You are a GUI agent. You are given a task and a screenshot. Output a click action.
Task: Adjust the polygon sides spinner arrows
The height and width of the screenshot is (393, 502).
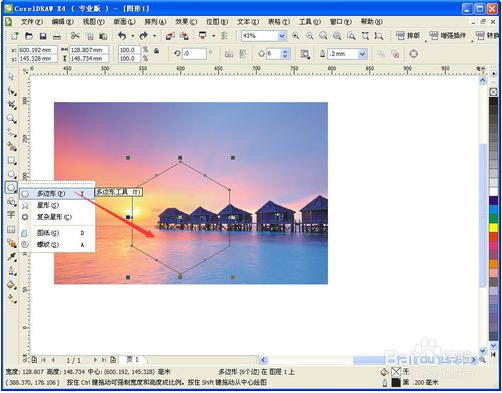pos(285,54)
